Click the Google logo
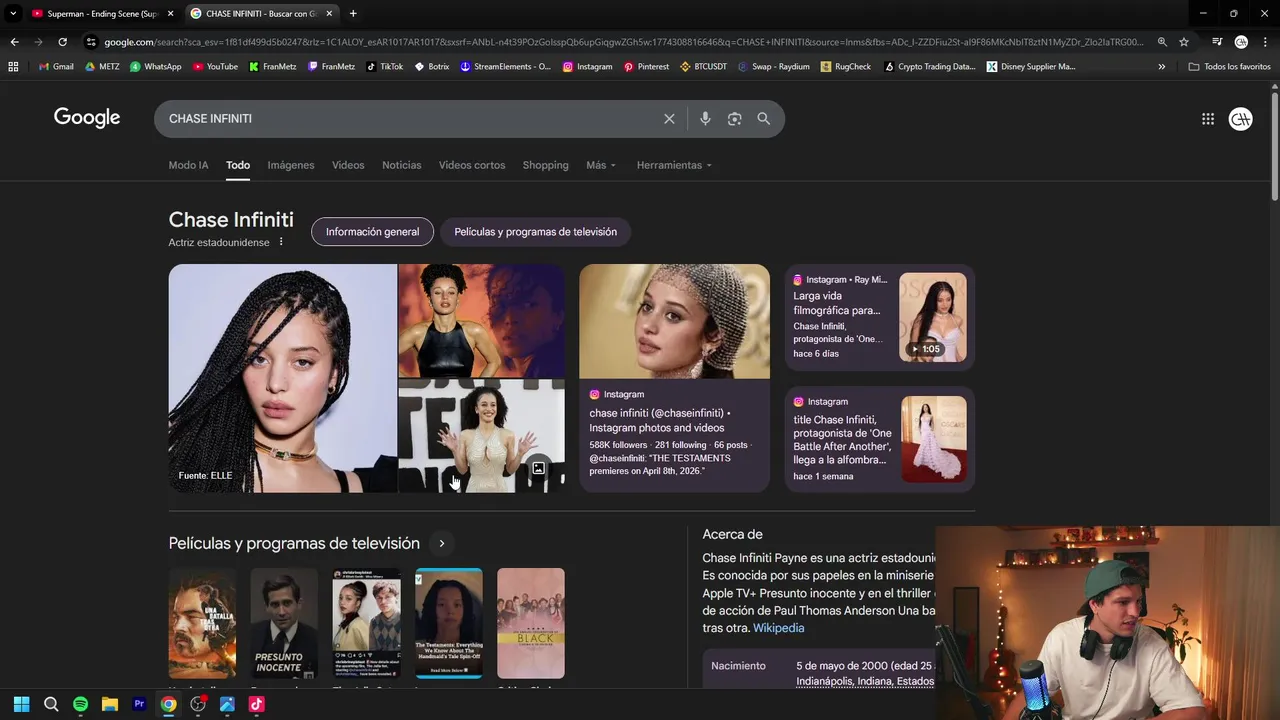Screen dimensions: 1280x720 [x=87, y=118]
